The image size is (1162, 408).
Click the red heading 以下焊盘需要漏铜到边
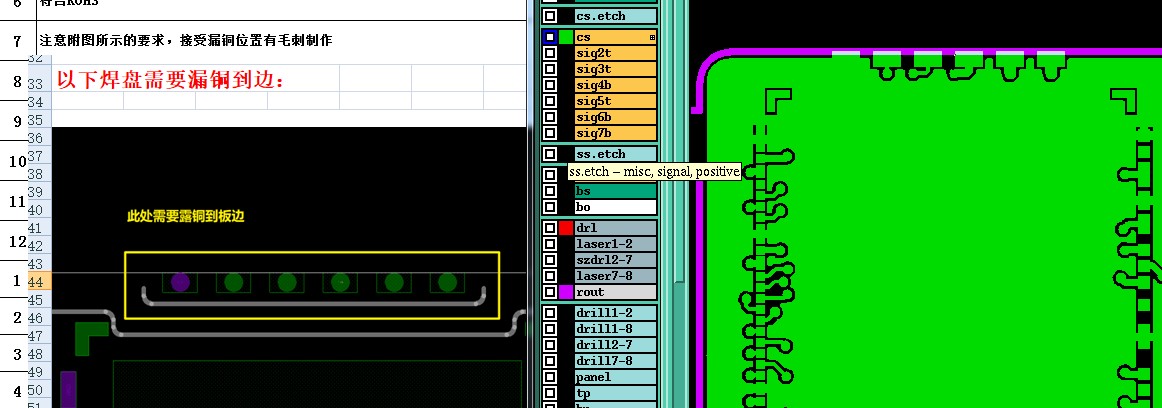[x=170, y=80]
